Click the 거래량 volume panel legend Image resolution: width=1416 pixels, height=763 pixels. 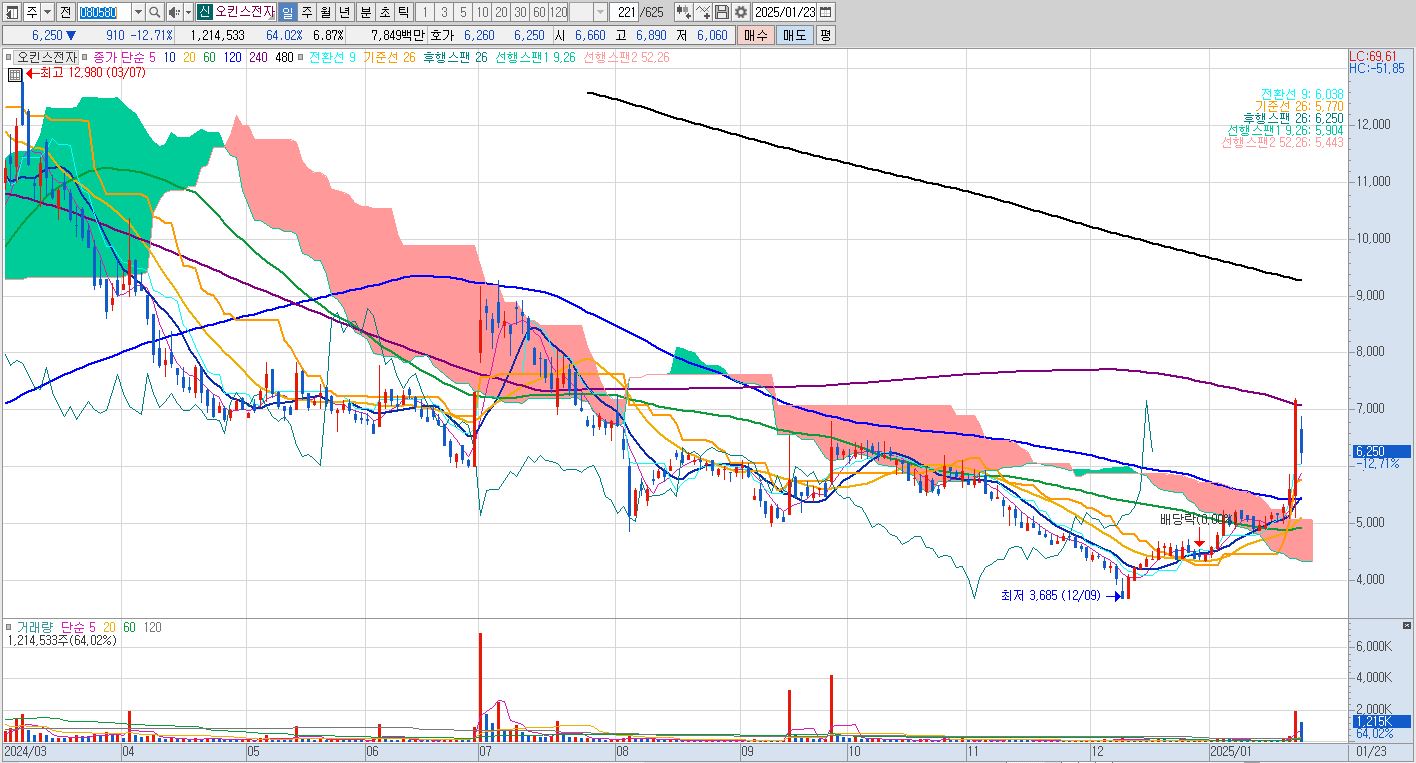pos(33,627)
